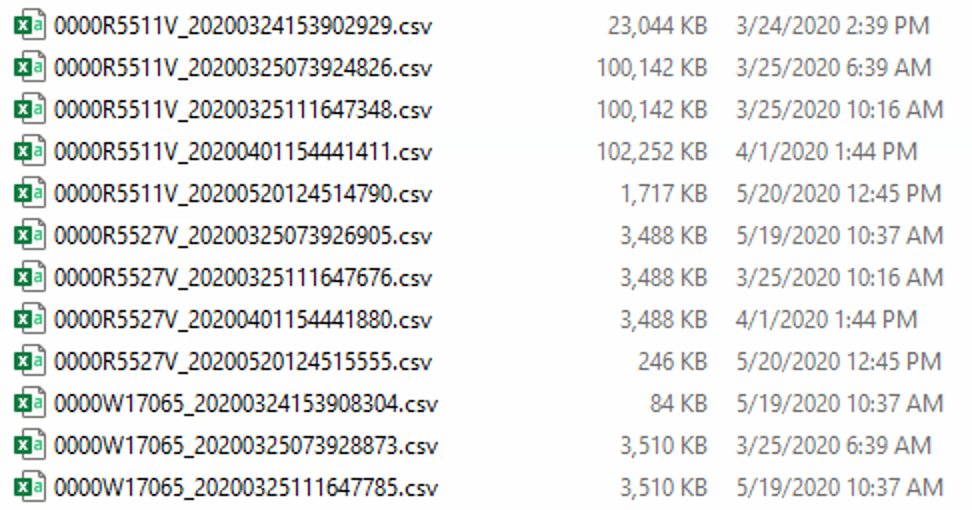
Task: Select file name 0000W17065_20200325073928873.csv
Action: click(x=245, y=446)
